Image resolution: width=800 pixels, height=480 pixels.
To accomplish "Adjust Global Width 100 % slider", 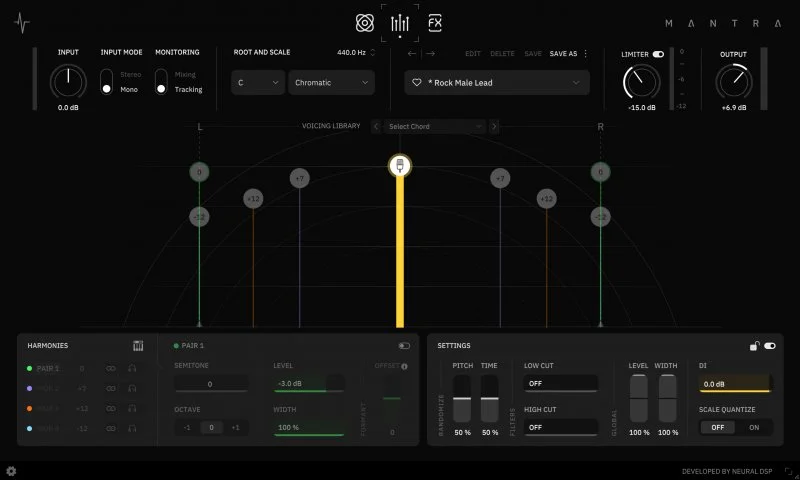I will (x=667, y=398).
